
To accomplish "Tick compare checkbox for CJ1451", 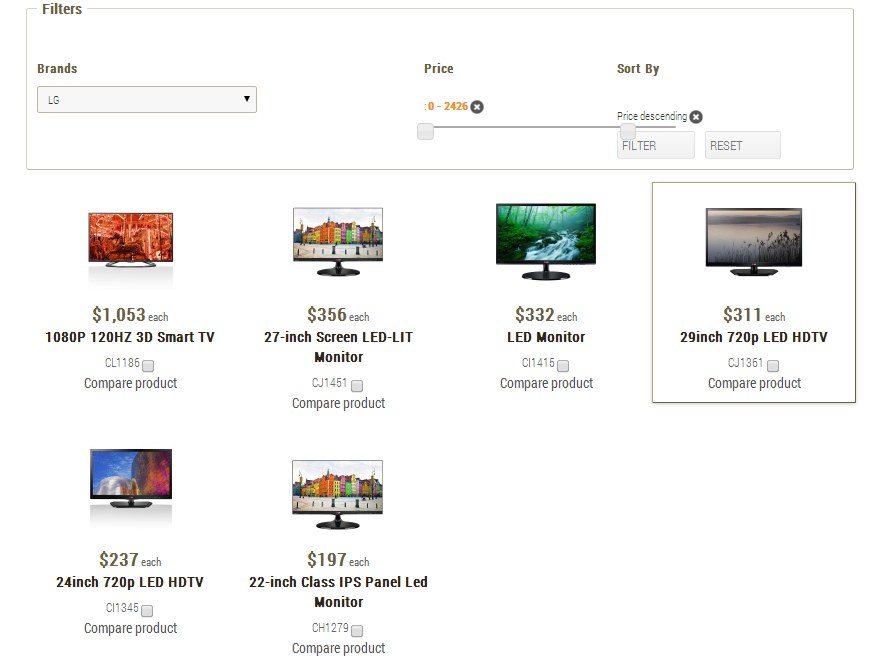I will tap(357, 386).
